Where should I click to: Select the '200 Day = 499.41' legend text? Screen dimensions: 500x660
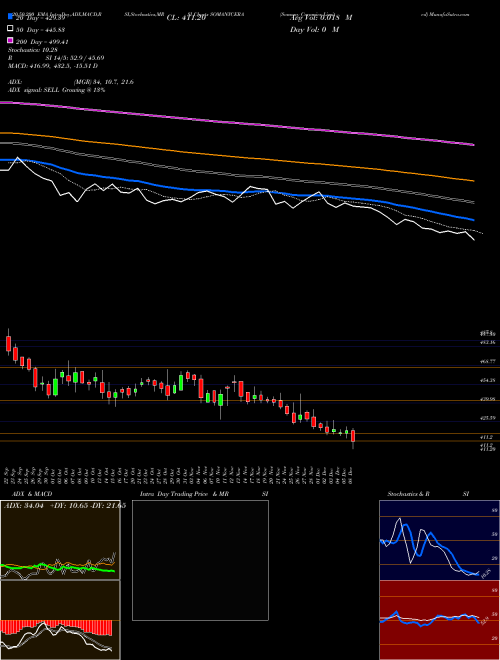point(42,42)
